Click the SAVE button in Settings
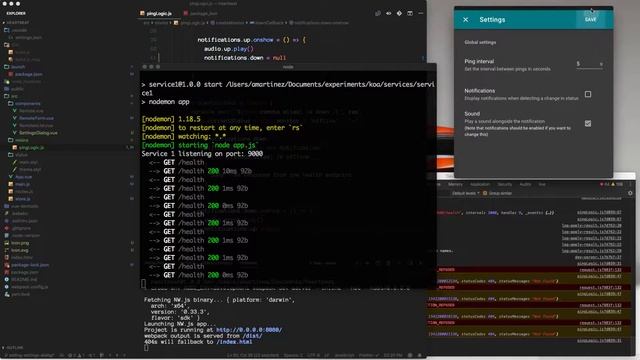This screenshot has width=640, height=360. tap(590, 19)
